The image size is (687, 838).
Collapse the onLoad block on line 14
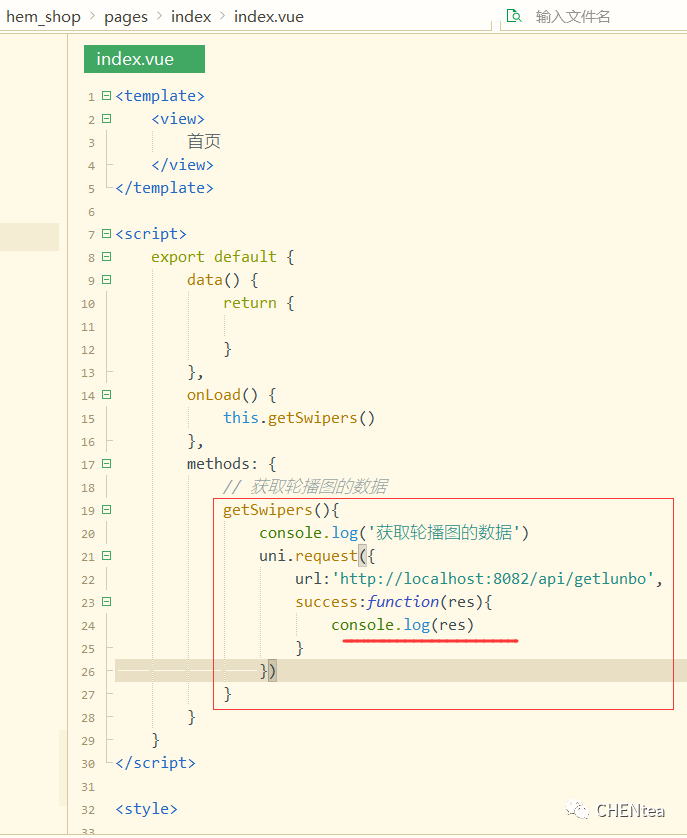pyautogui.click(x=106, y=394)
